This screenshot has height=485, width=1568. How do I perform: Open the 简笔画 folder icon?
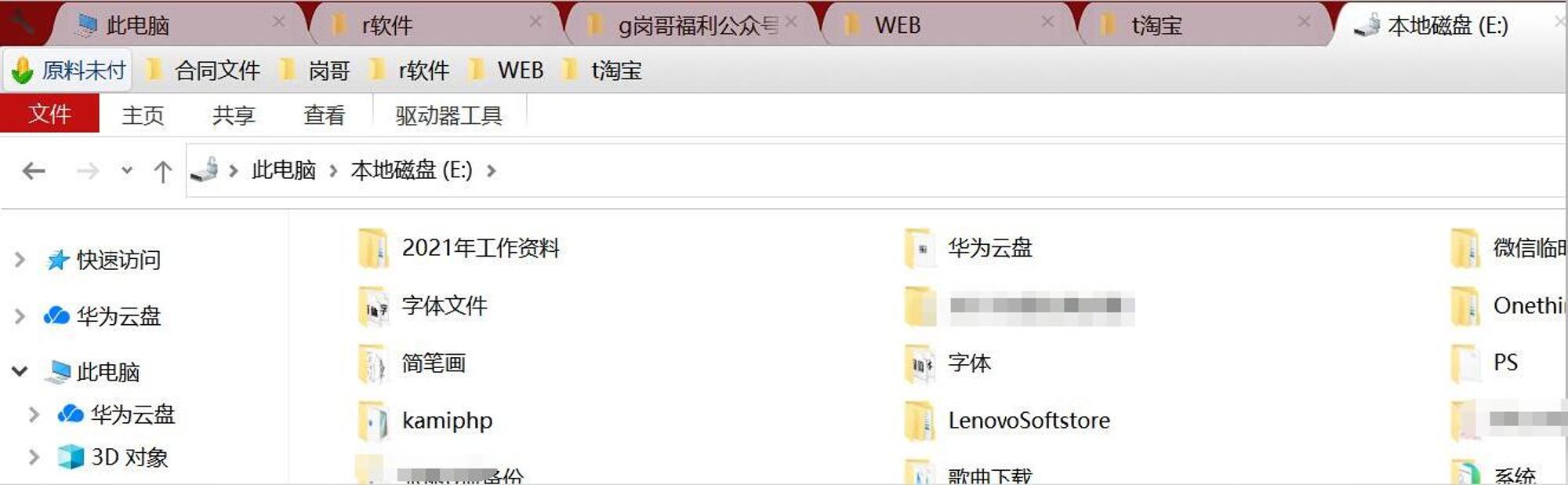point(373,364)
